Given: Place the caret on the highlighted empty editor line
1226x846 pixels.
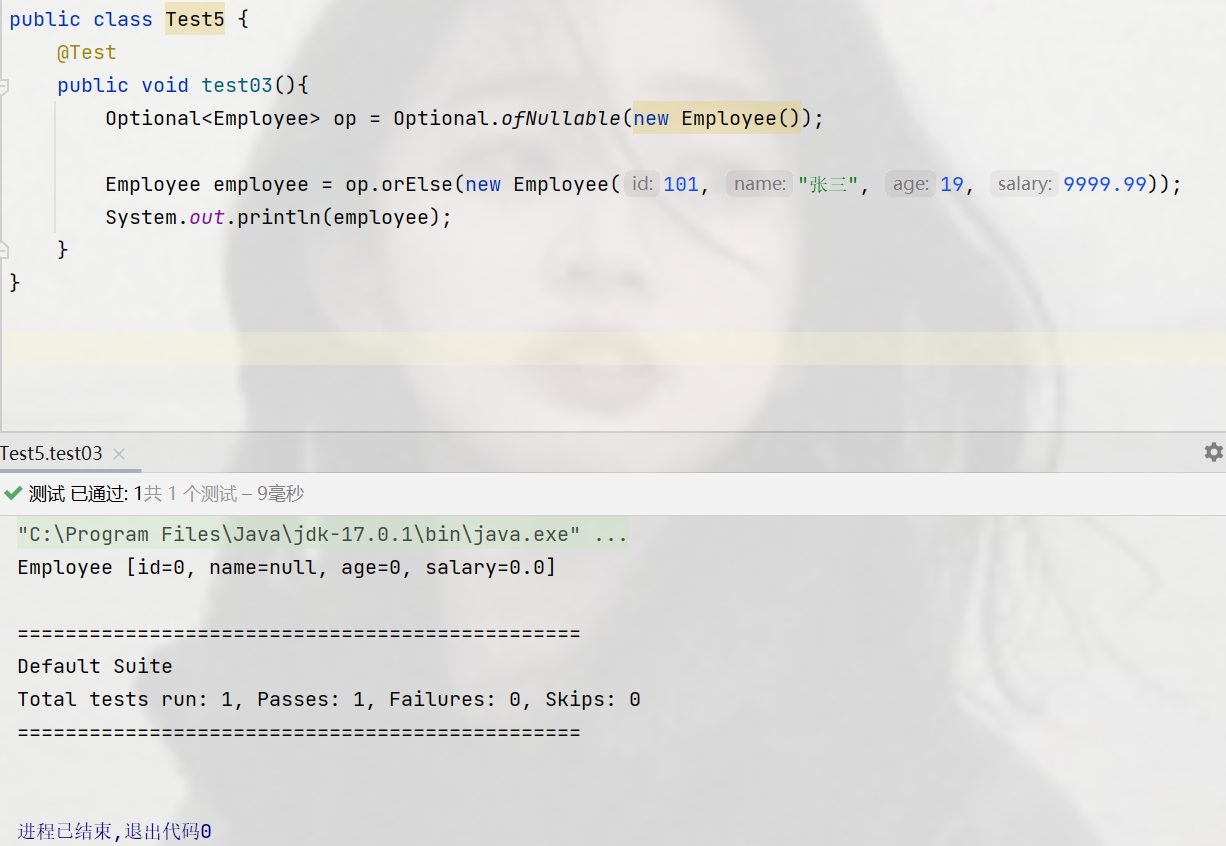Looking at the screenshot, I should pyautogui.click(x=613, y=348).
